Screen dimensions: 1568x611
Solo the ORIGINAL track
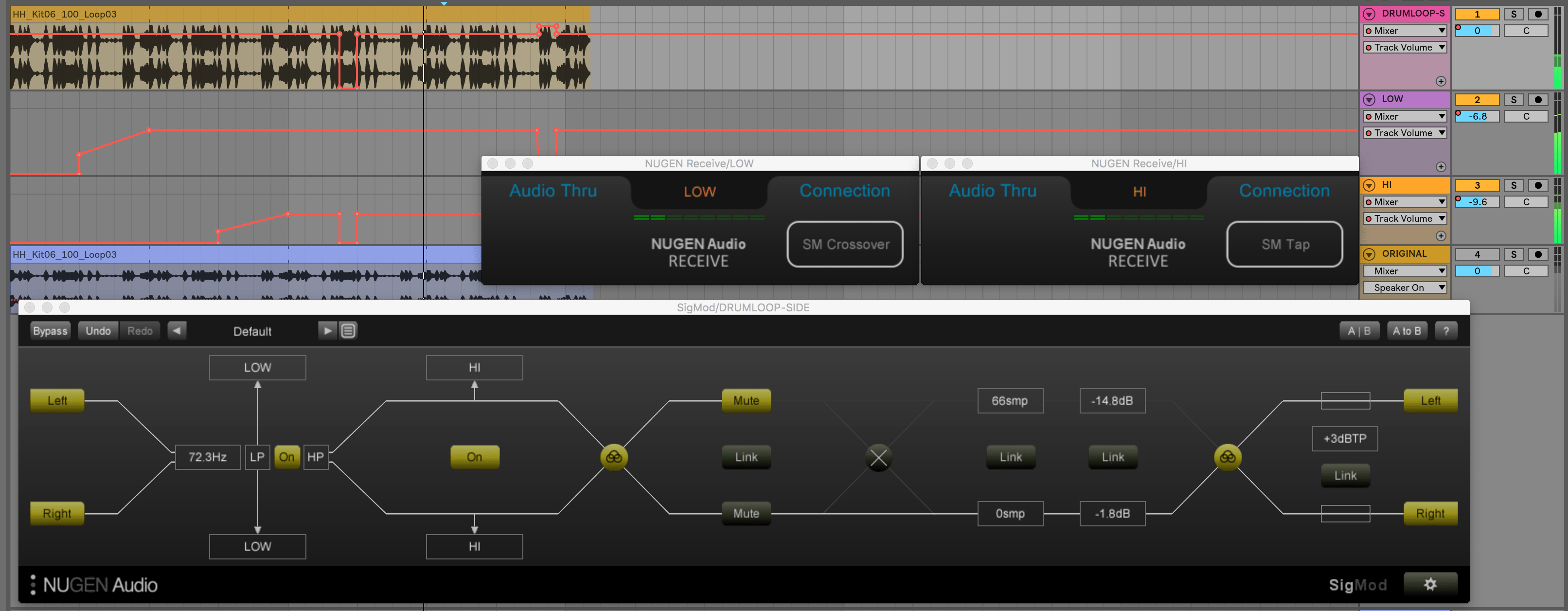click(x=1513, y=254)
